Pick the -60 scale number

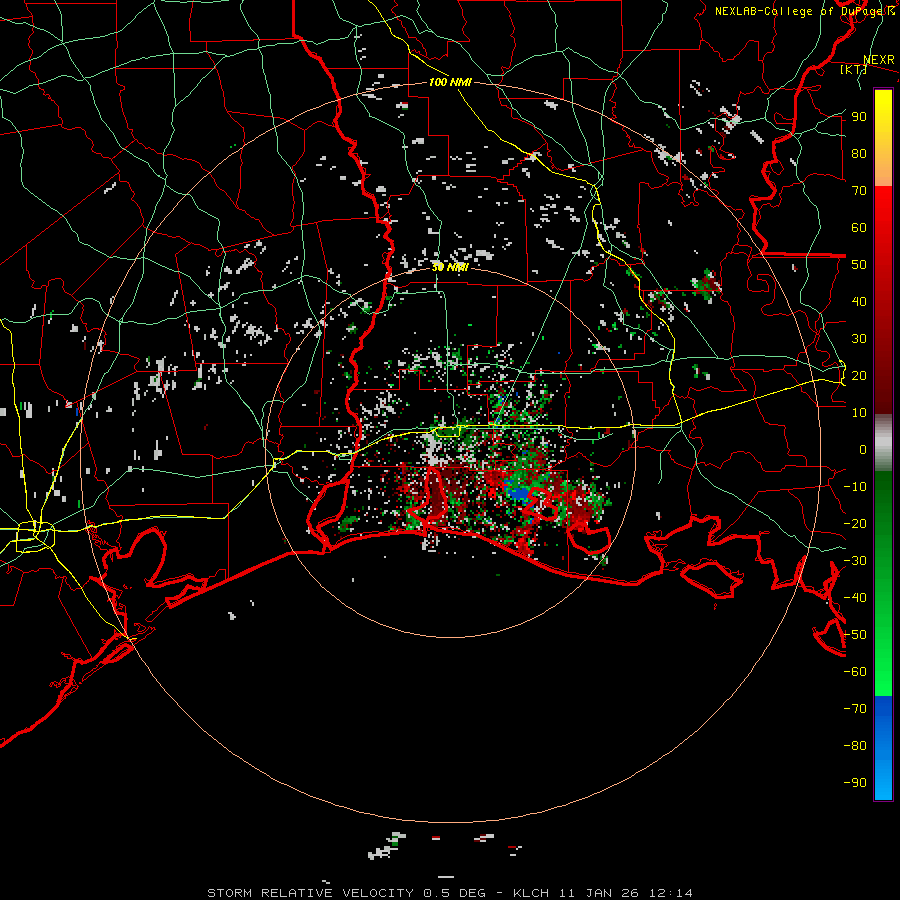point(855,672)
